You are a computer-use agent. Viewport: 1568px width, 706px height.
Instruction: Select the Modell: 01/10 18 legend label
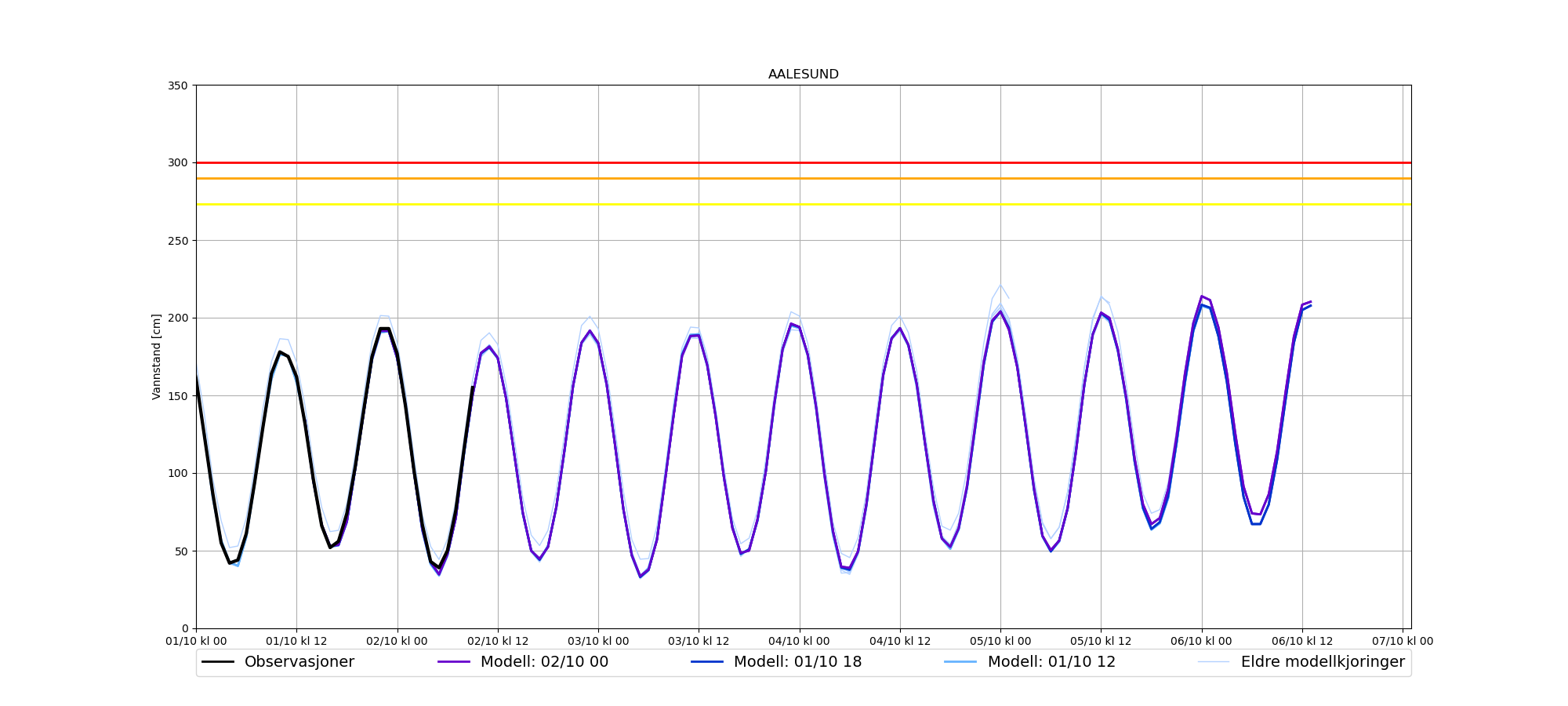click(797, 662)
